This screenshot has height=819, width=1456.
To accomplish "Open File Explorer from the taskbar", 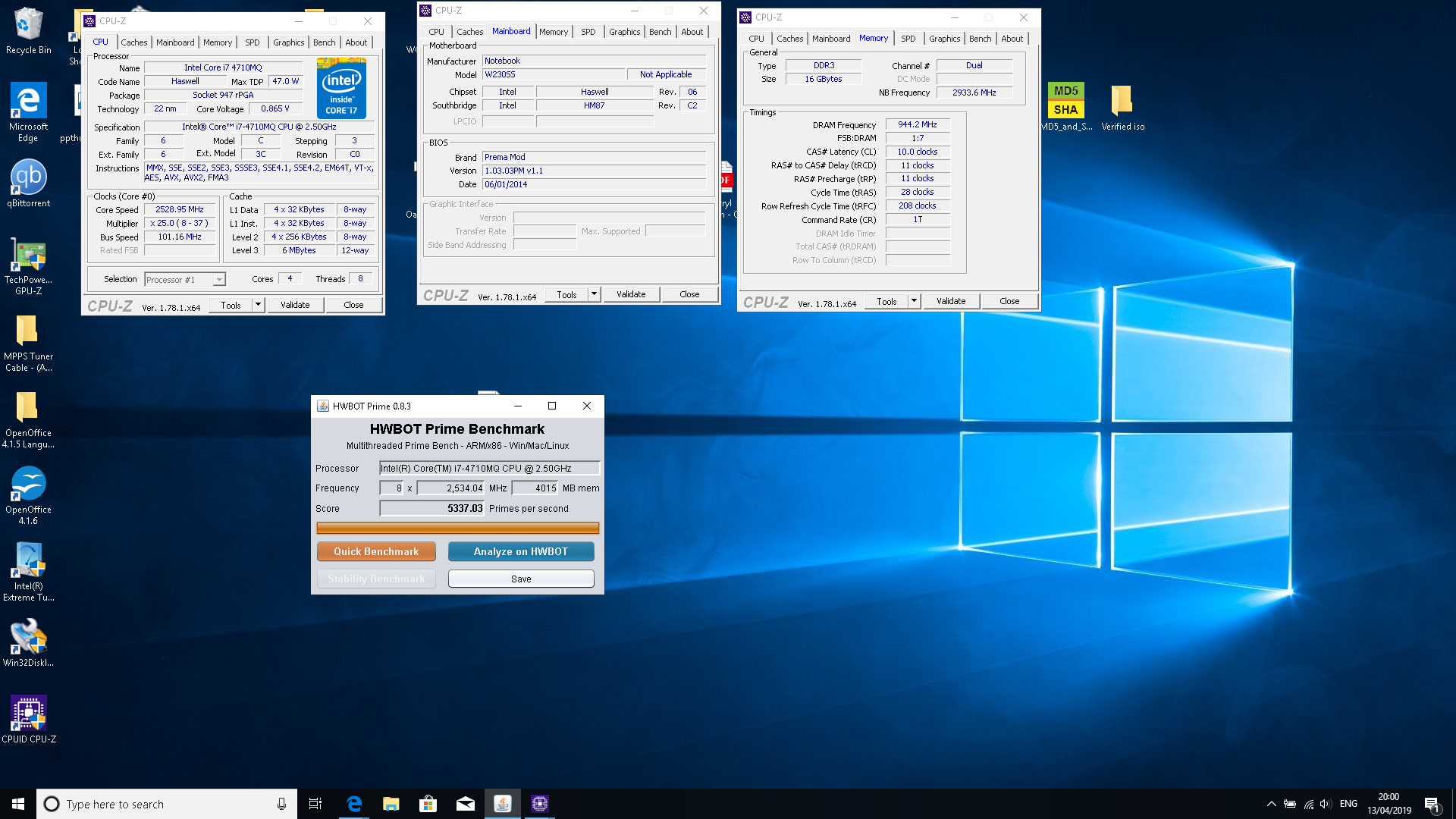I will pos(391,804).
